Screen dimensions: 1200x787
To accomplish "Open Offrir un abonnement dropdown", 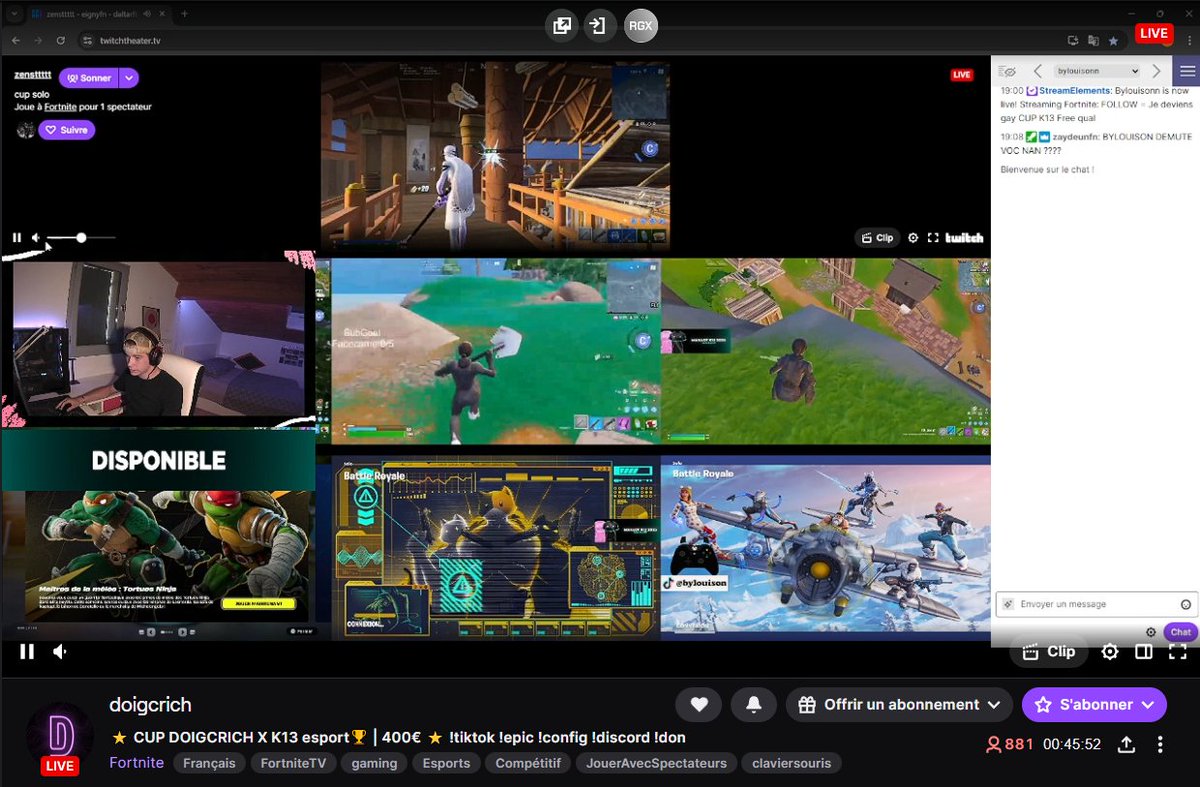I will coord(899,705).
